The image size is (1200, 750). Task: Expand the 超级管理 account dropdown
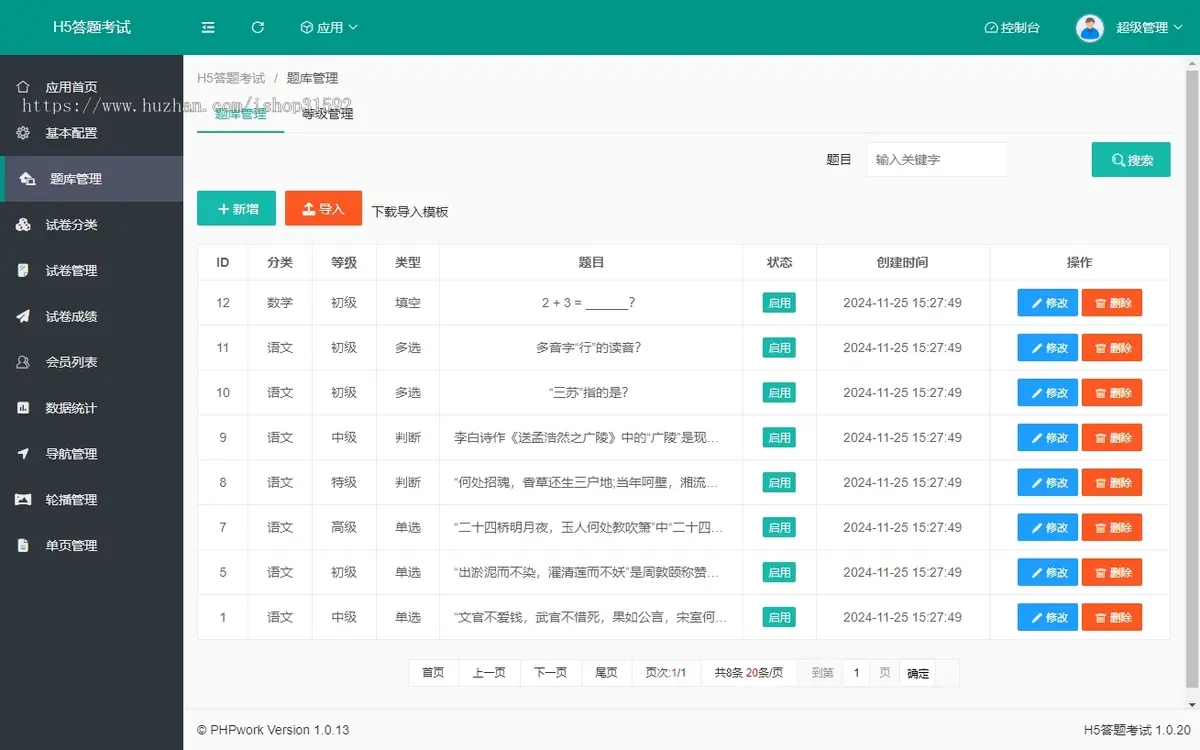tap(1149, 28)
